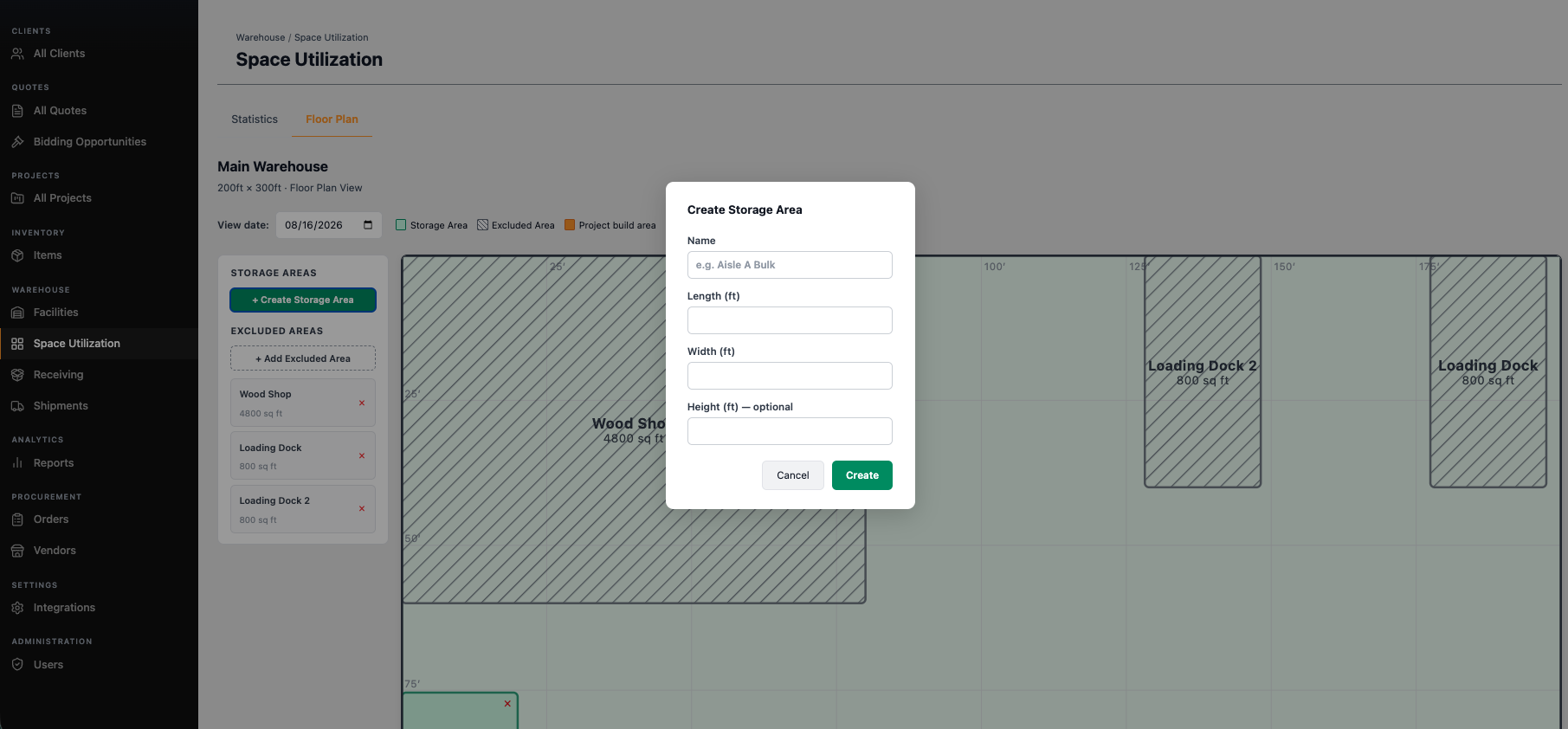This screenshot has height=729, width=1568.
Task: Click the Bidding Opportunities gavel icon
Action: 17,142
